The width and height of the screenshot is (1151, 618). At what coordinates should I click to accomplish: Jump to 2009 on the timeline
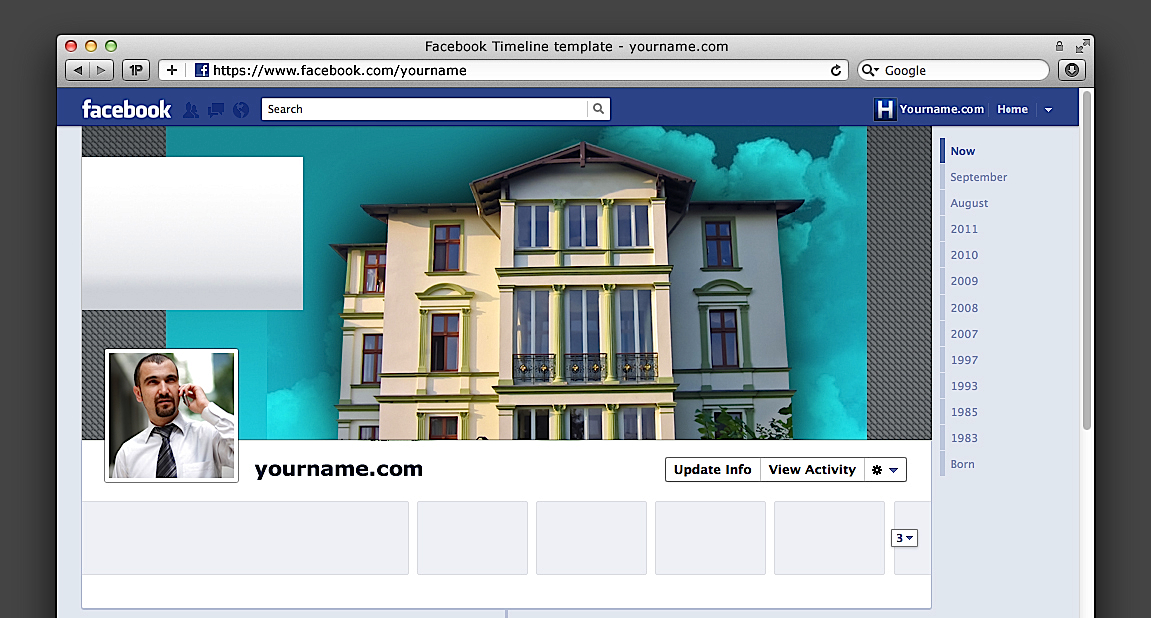tap(964, 281)
